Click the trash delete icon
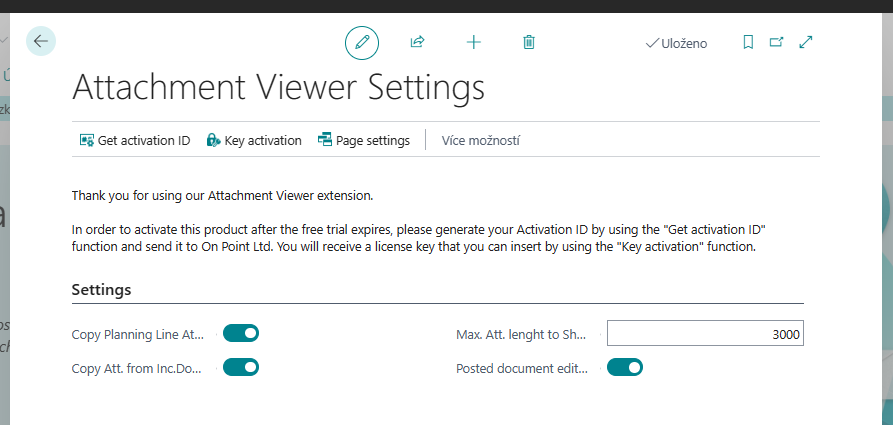The width and height of the screenshot is (893, 425). pos(529,42)
